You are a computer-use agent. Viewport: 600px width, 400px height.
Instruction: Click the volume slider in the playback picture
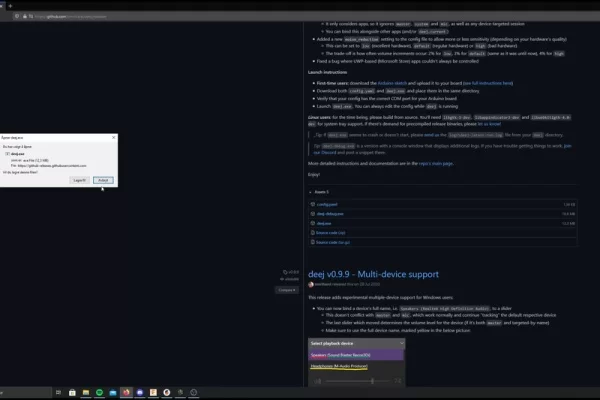357,381
